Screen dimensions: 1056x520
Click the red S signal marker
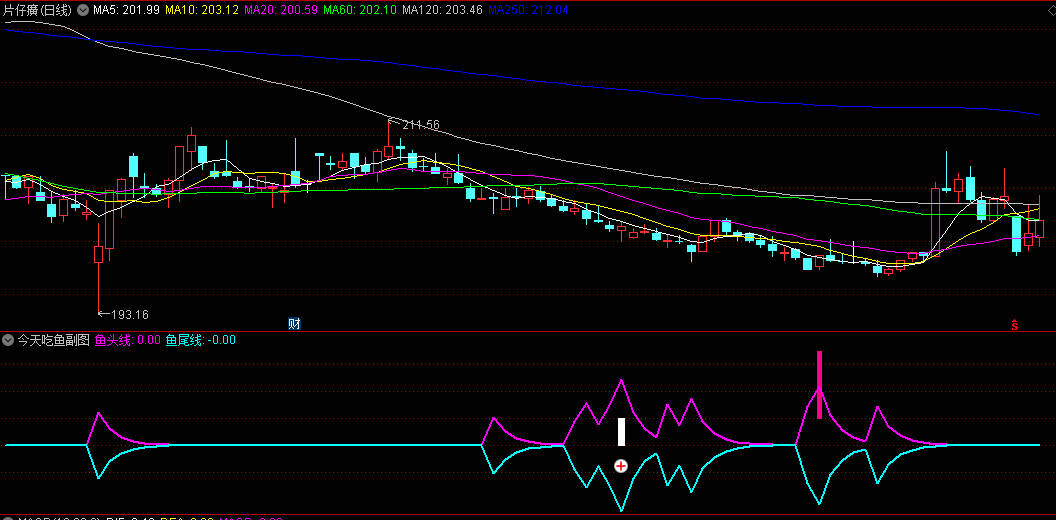tap(1014, 324)
